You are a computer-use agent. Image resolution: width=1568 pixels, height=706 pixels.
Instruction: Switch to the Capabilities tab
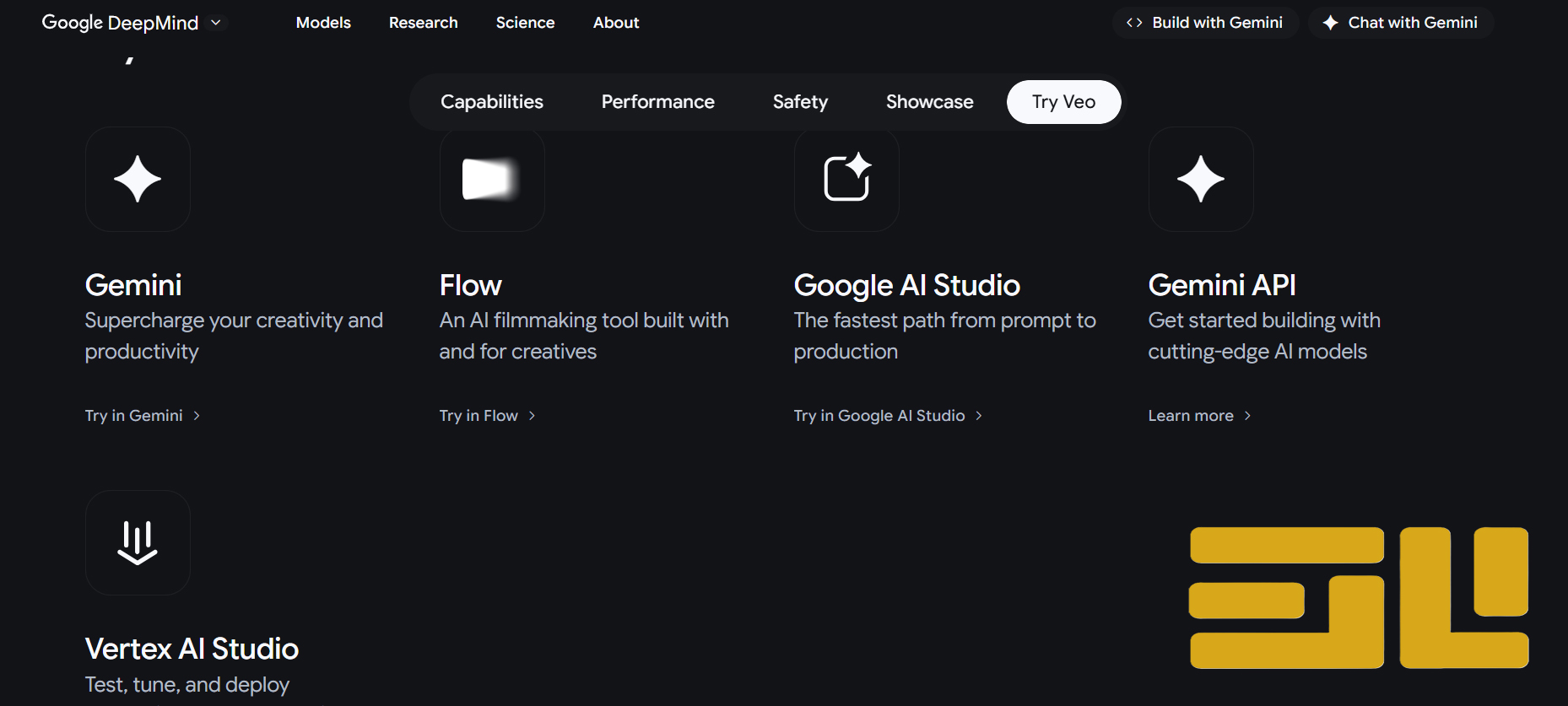(492, 102)
